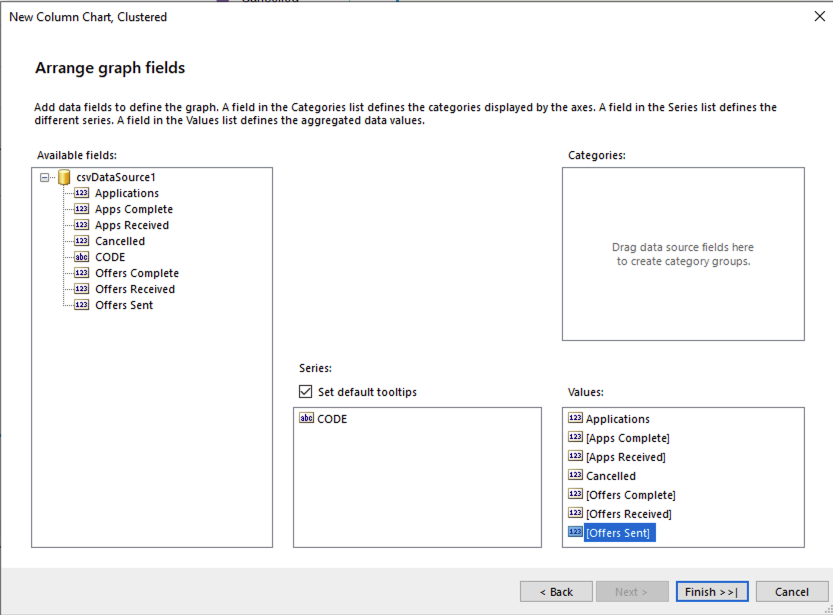
Task: Close the New Column Chart dialog
Action: tap(820, 16)
